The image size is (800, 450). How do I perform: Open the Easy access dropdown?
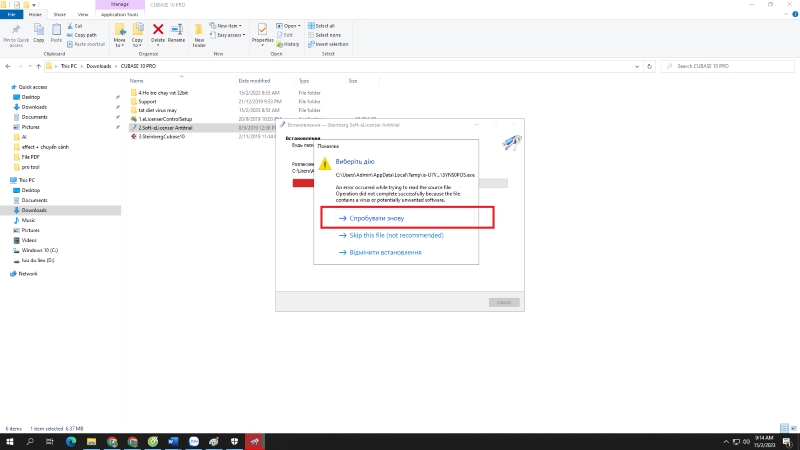pos(228,35)
